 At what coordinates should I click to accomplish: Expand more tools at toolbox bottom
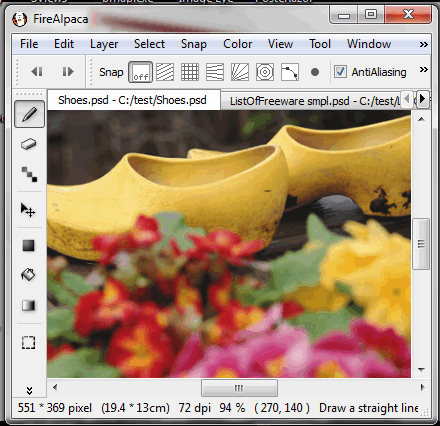click(x=29, y=390)
